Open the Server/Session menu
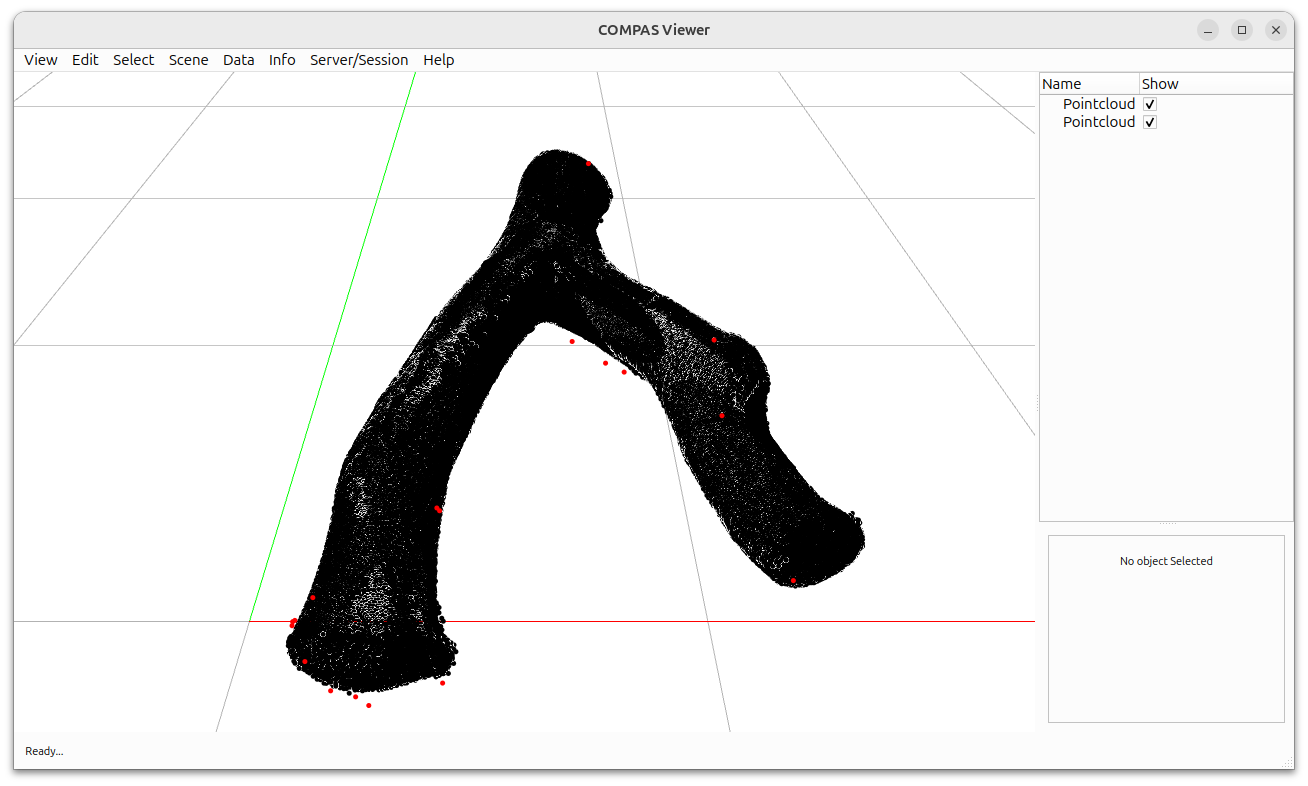Viewport: 1308px width, 786px height. click(359, 60)
